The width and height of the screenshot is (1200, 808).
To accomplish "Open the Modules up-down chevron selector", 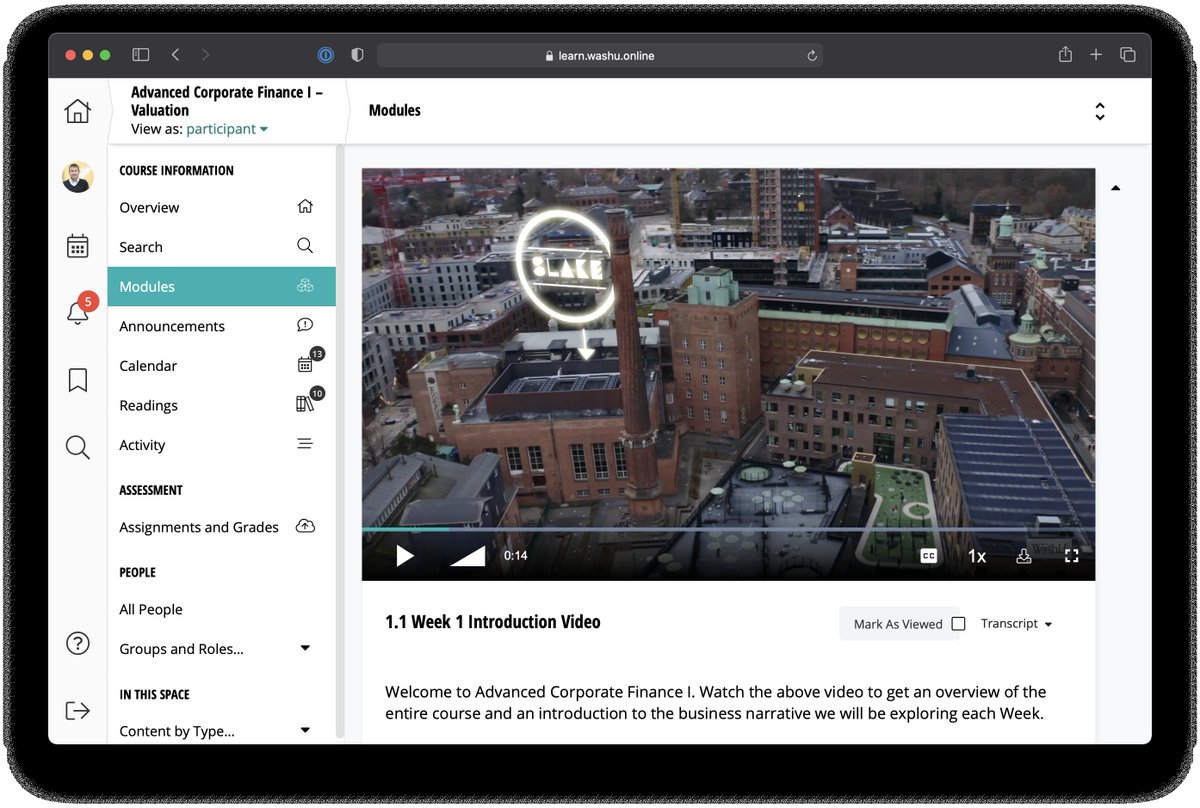I will pyautogui.click(x=1100, y=111).
